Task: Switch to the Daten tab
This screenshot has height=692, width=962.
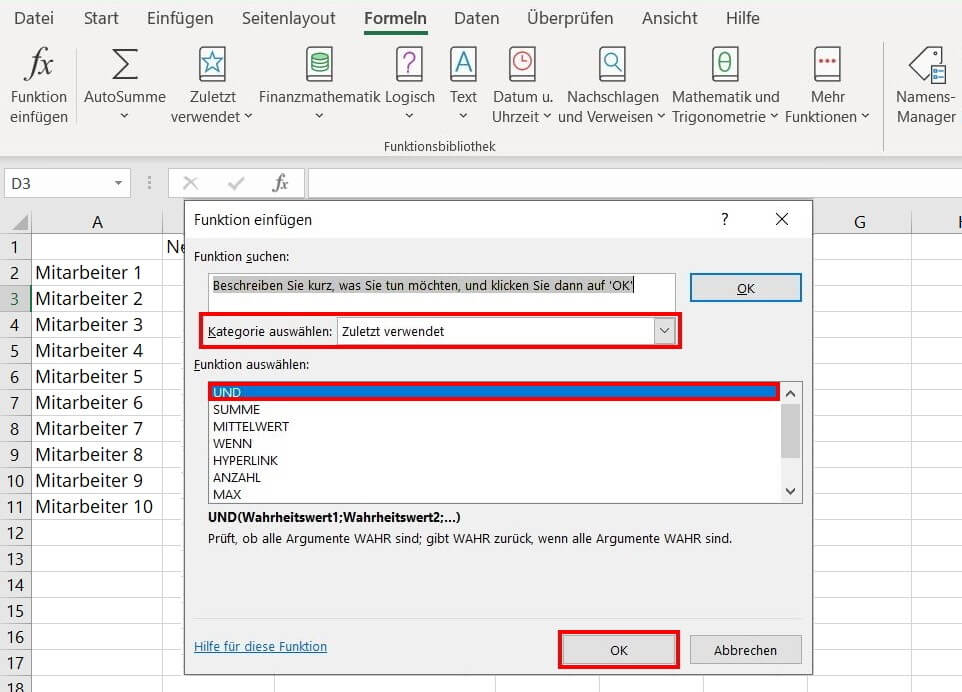Action: click(x=477, y=18)
